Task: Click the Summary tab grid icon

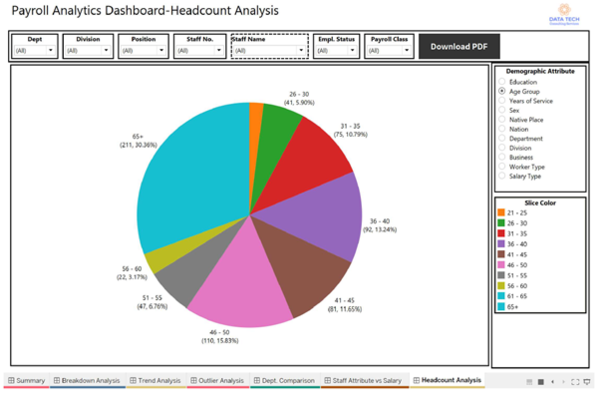Action: (11, 380)
